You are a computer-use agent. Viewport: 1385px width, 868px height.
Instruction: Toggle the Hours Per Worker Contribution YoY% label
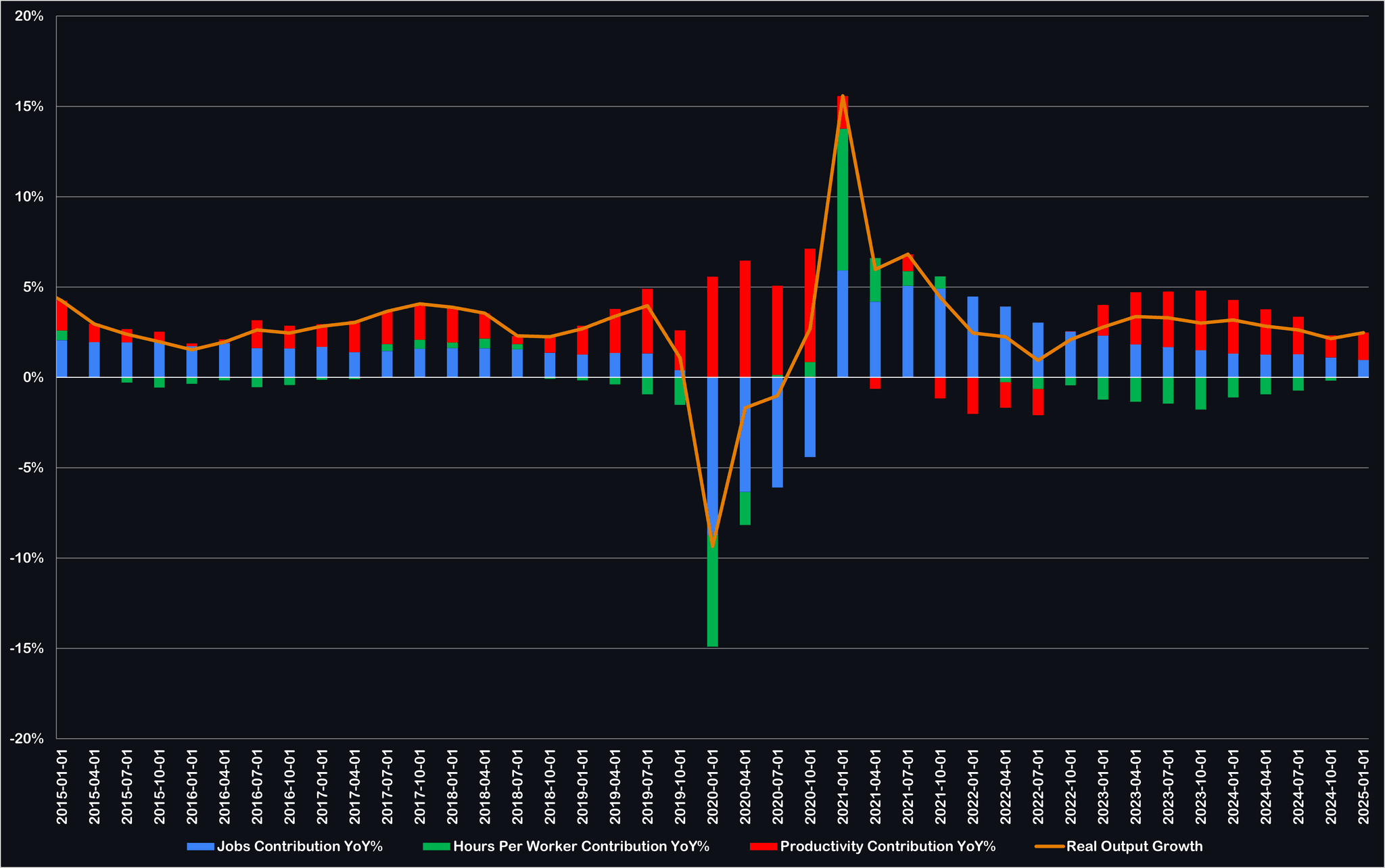pyautogui.click(x=581, y=846)
